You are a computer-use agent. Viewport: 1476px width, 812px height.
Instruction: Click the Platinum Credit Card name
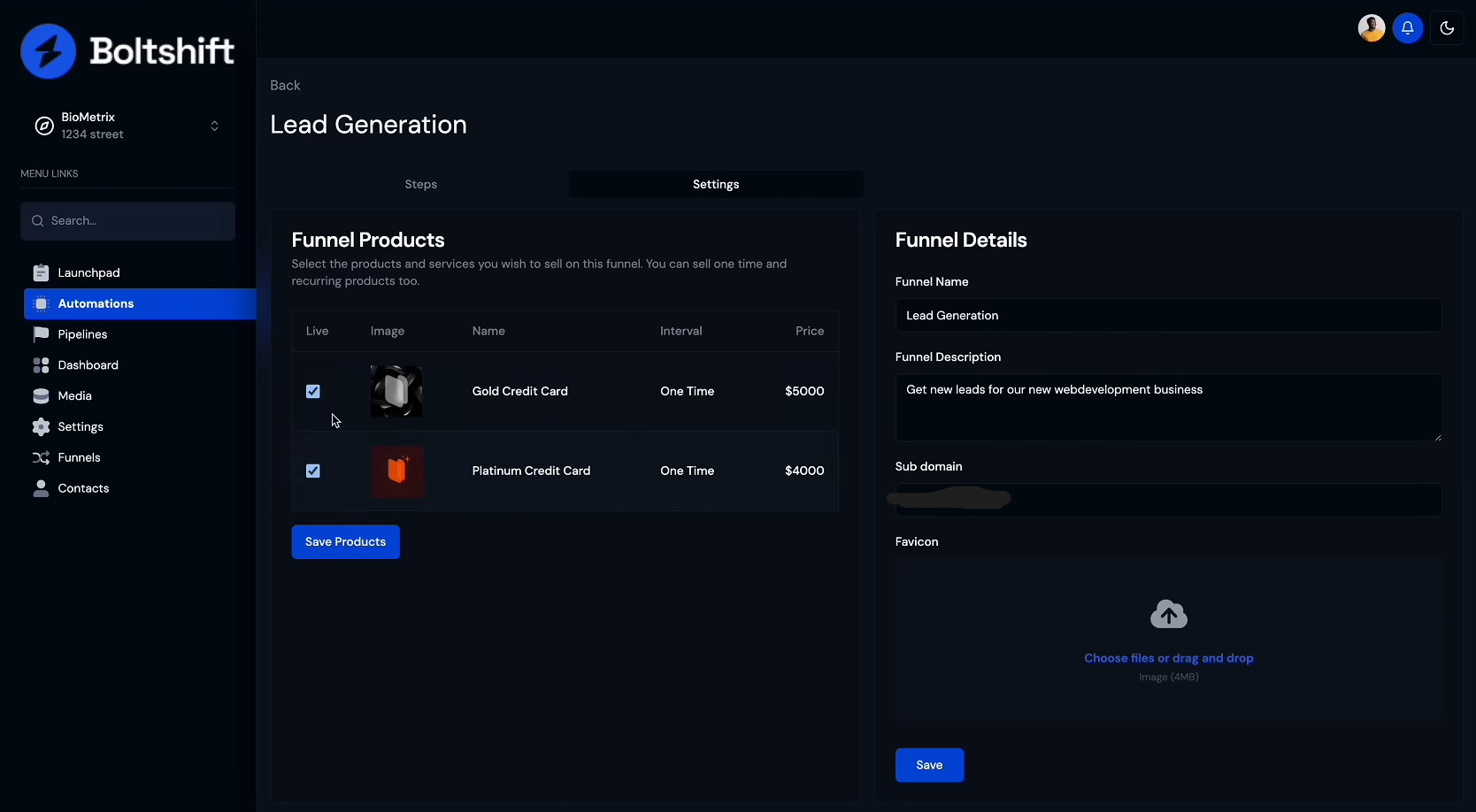(531, 471)
